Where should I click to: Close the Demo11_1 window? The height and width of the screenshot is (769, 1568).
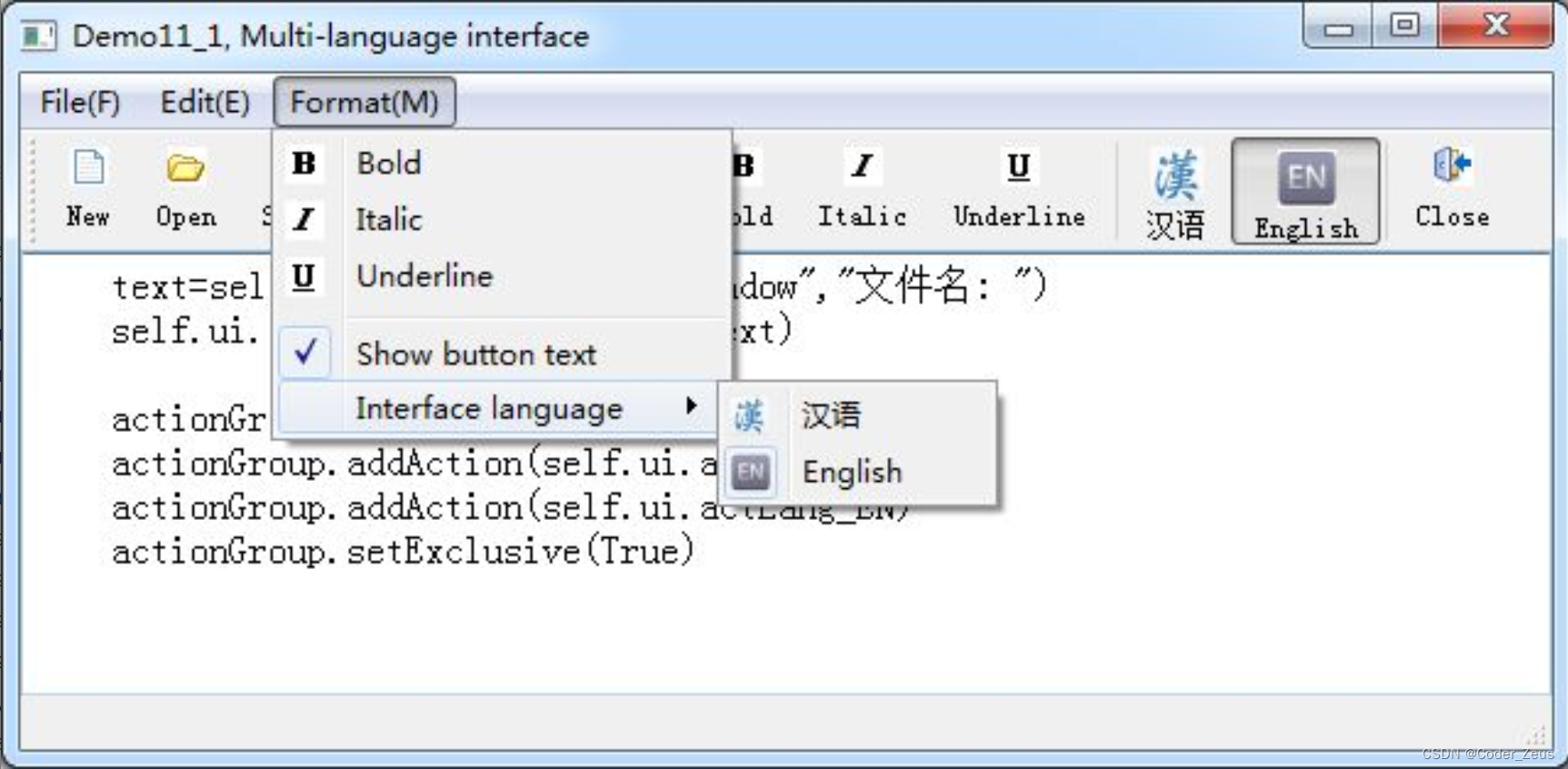pos(1496,25)
